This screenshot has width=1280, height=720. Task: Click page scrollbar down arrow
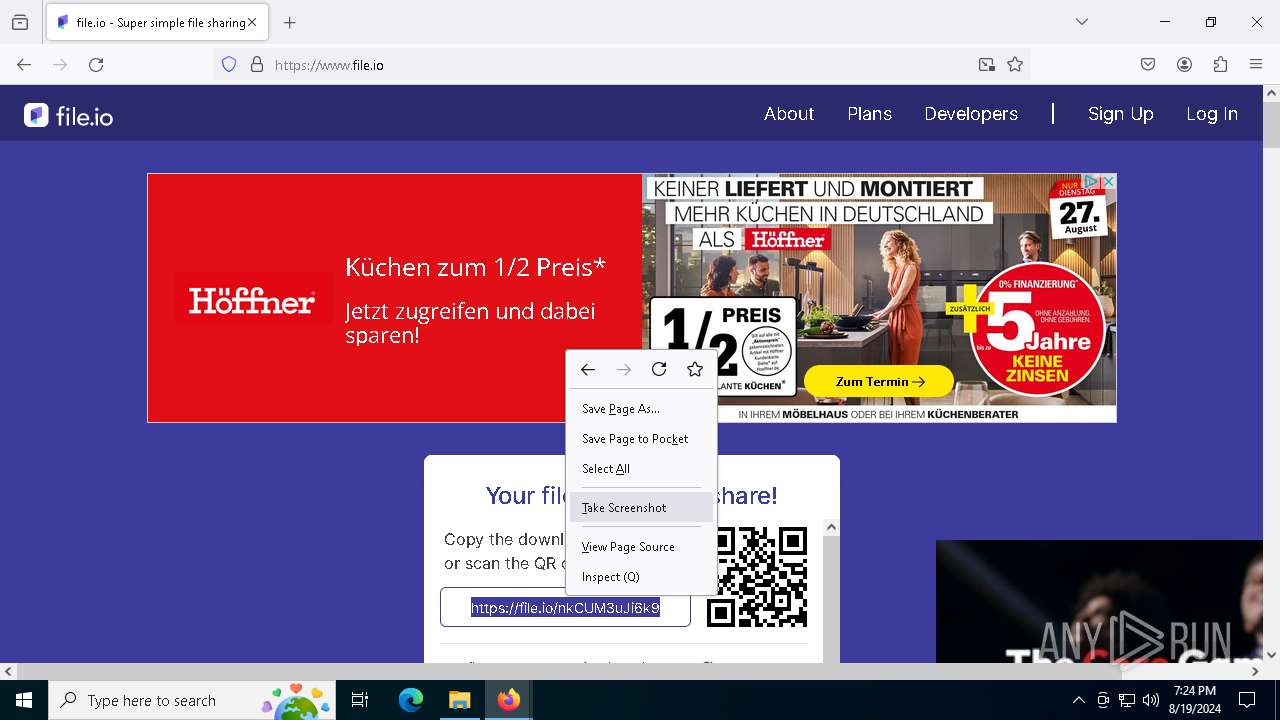pyautogui.click(x=1271, y=655)
